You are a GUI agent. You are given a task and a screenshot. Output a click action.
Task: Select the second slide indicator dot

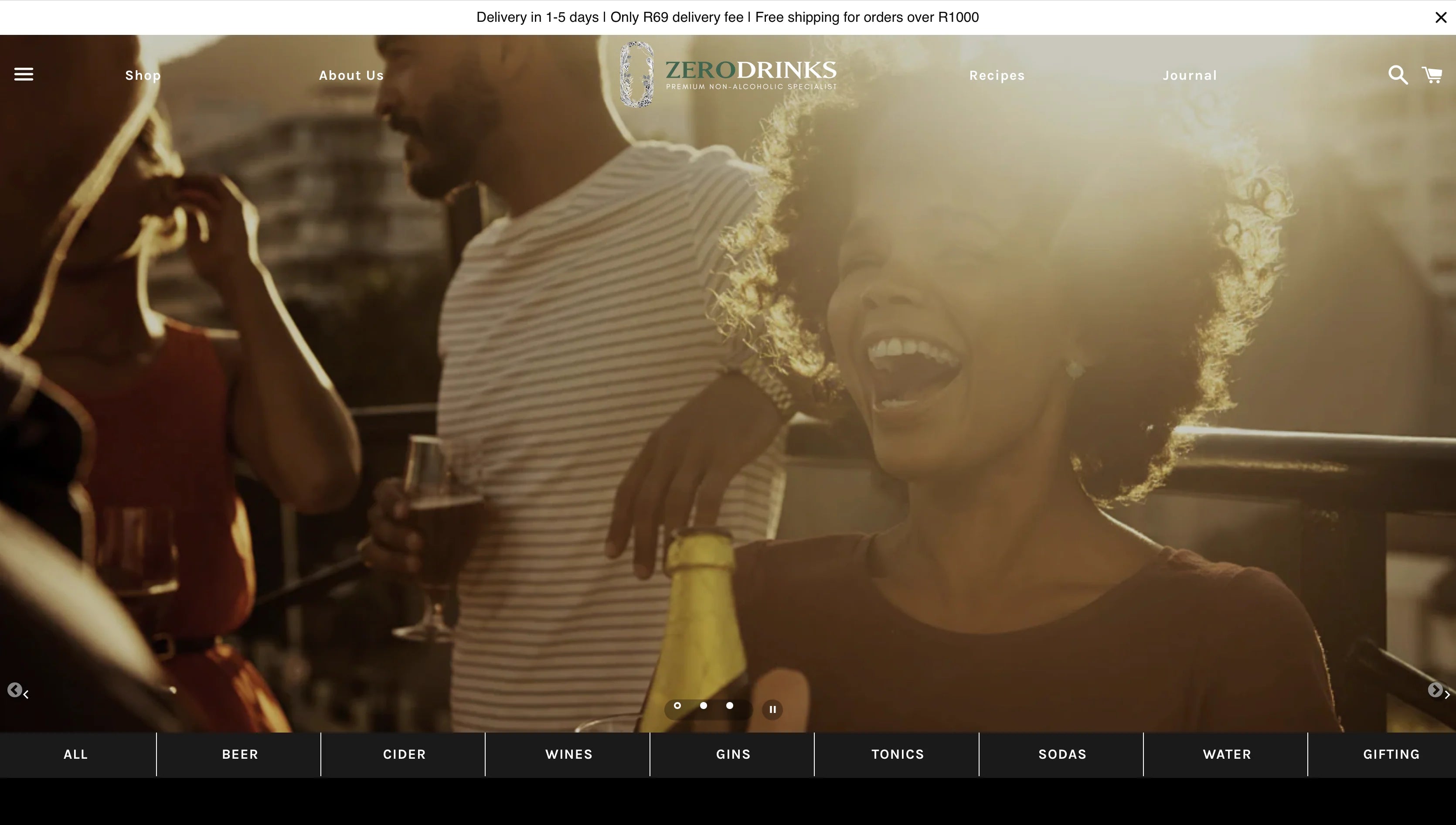pyautogui.click(x=703, y=706)
